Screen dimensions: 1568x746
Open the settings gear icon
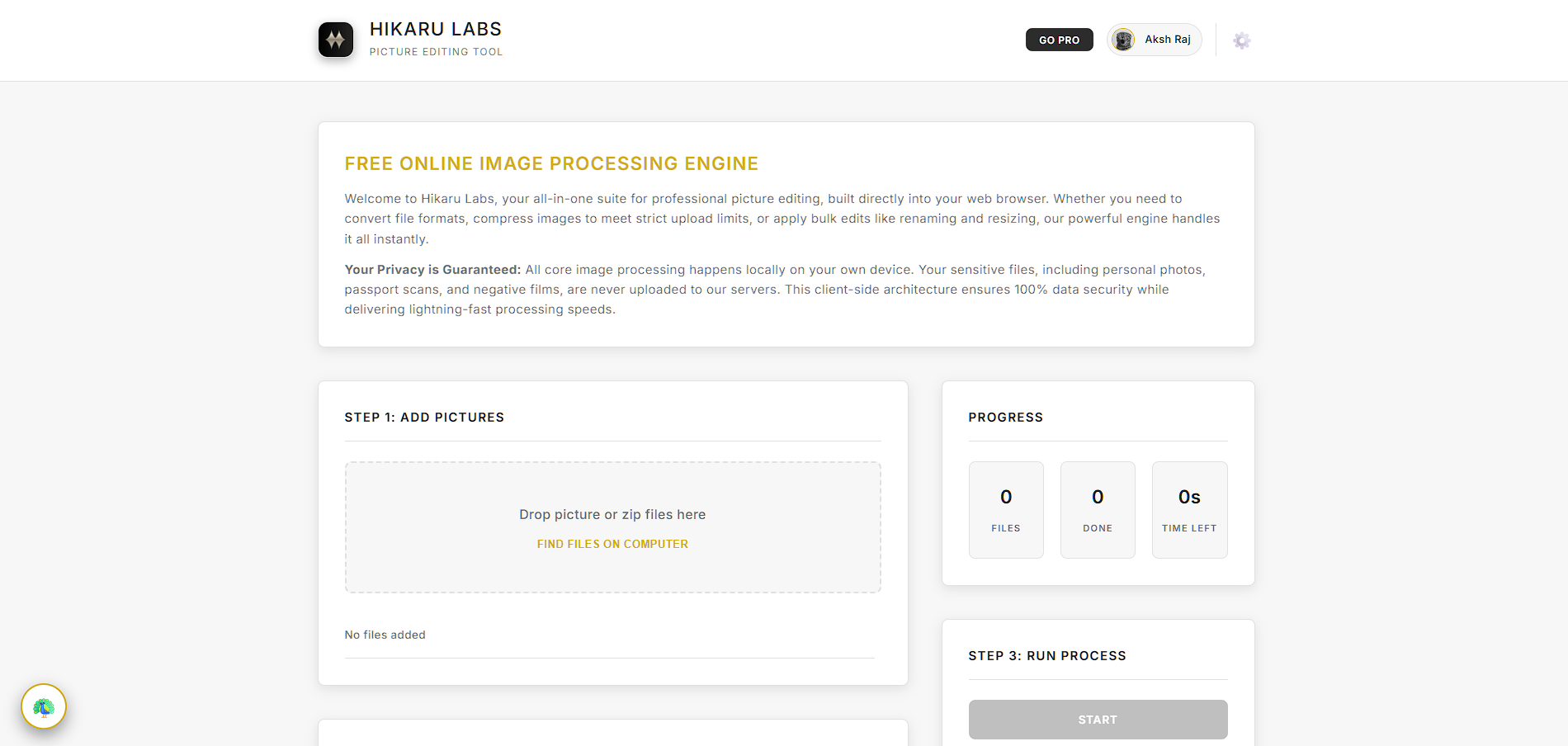coord(1241,40)
